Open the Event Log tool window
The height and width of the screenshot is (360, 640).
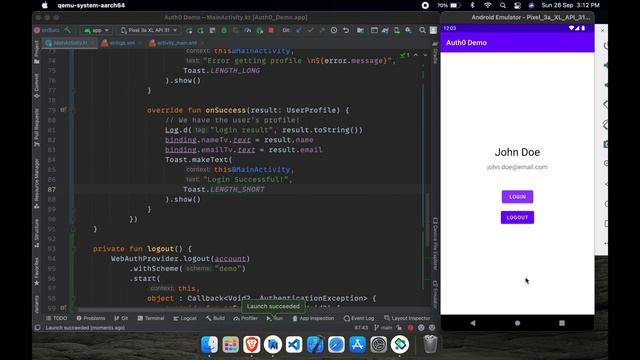pyautogui.click(x=359, y=318)
